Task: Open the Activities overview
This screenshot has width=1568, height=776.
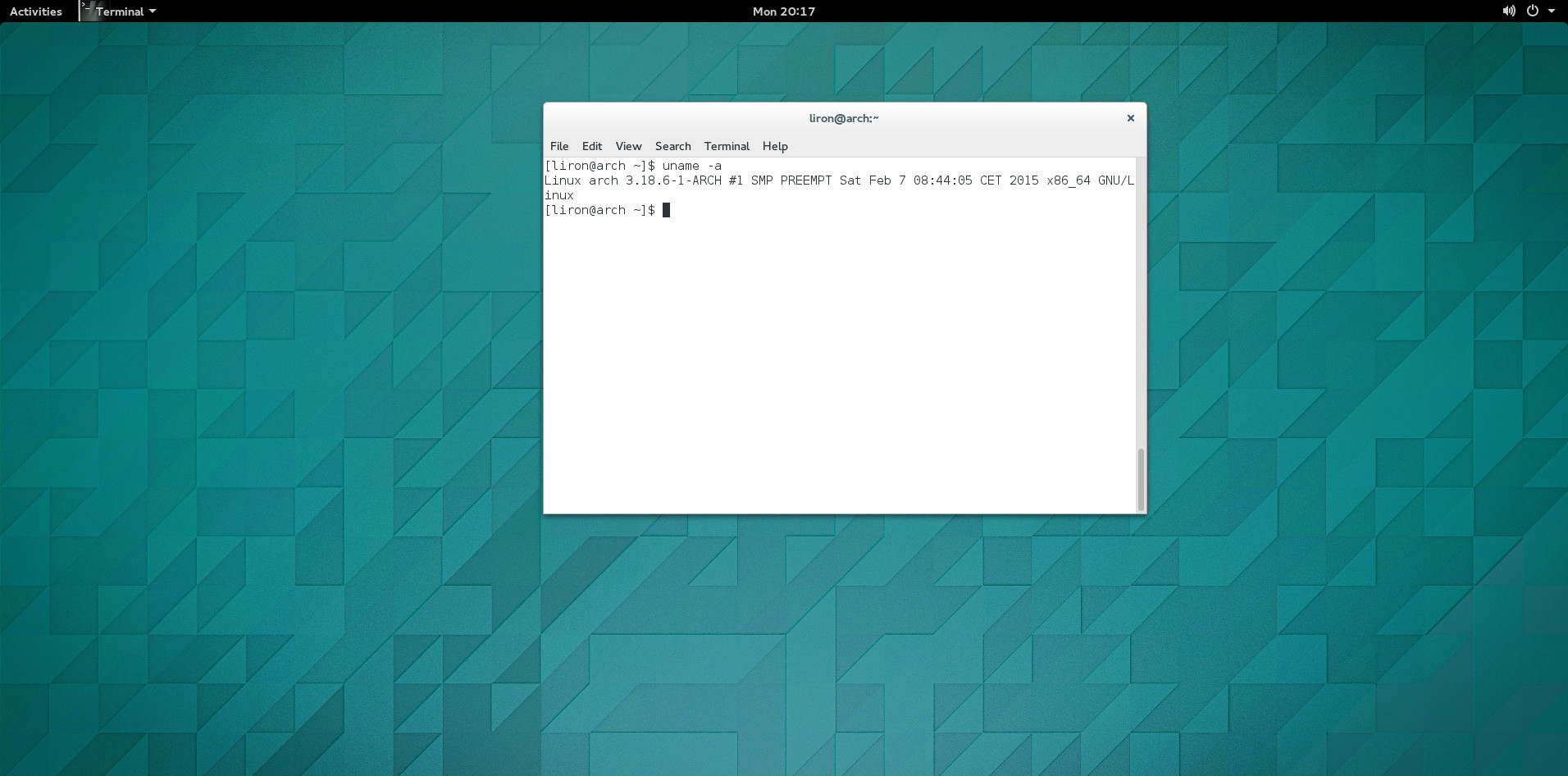Action: click(x=36, y=11)
